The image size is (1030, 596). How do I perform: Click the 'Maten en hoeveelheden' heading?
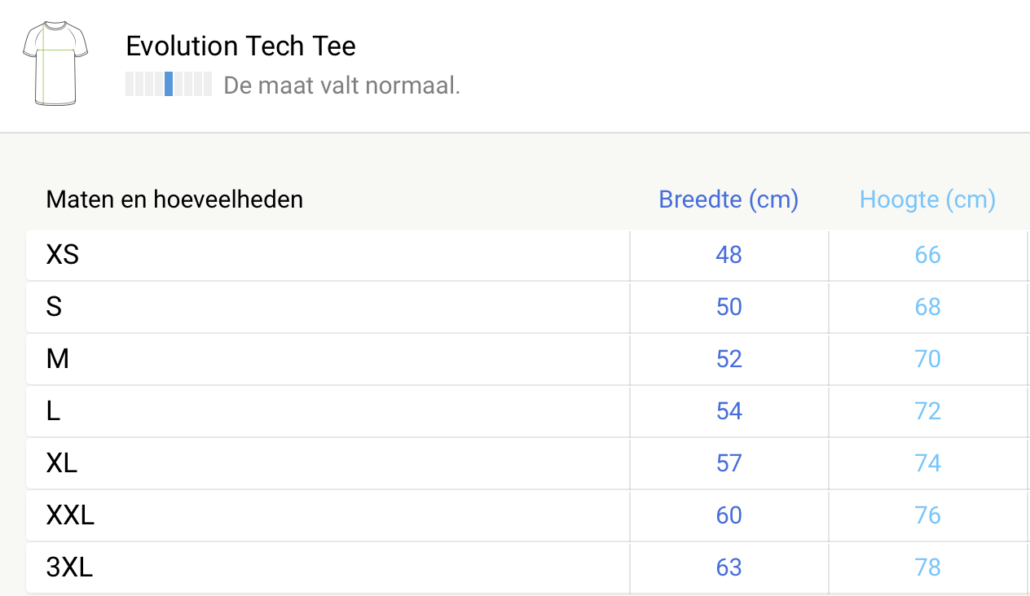(x=175, y=199)
